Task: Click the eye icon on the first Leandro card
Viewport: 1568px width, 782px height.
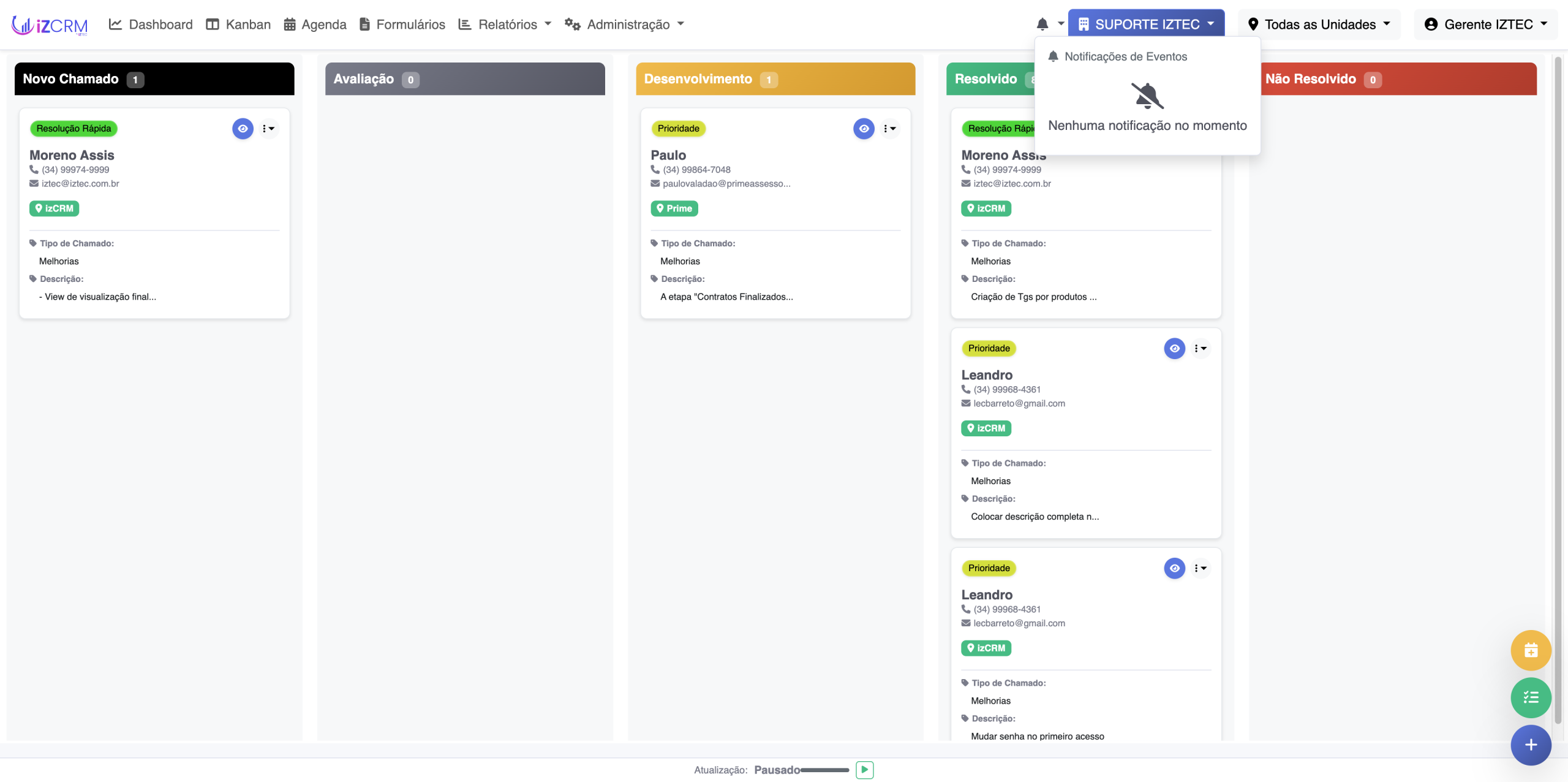Action: (1174, 349)
